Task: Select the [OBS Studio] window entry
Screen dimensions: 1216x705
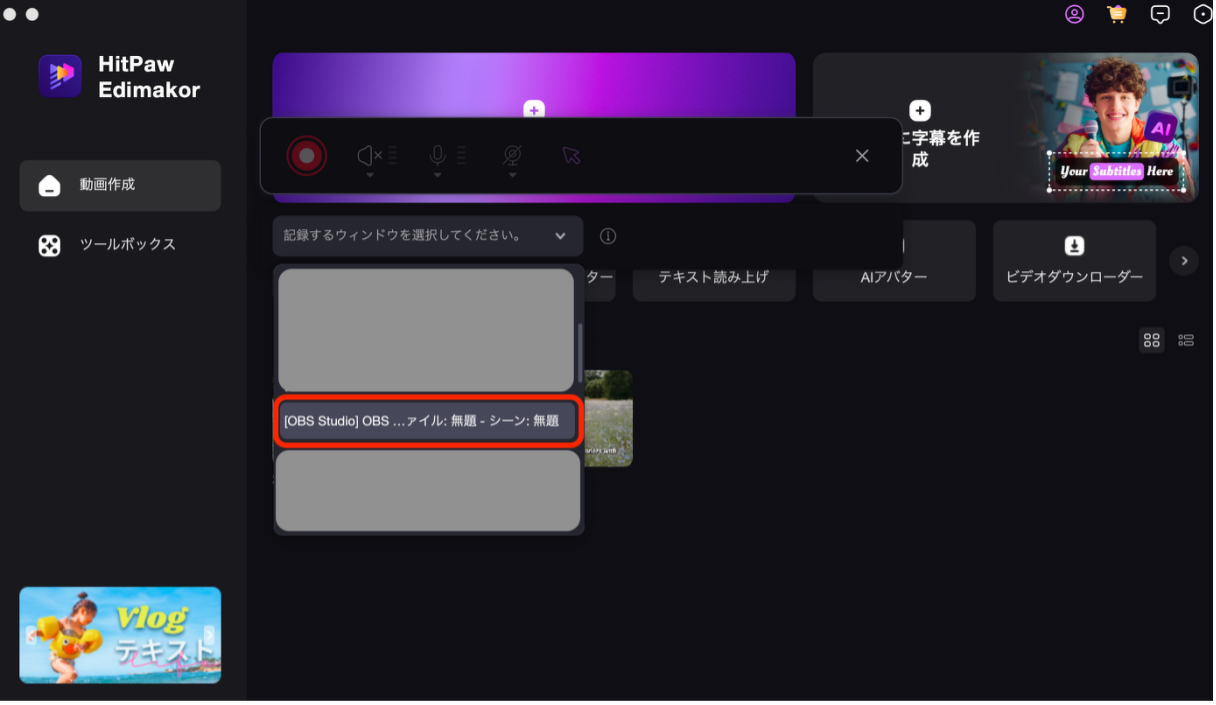Action: point(427,421)
